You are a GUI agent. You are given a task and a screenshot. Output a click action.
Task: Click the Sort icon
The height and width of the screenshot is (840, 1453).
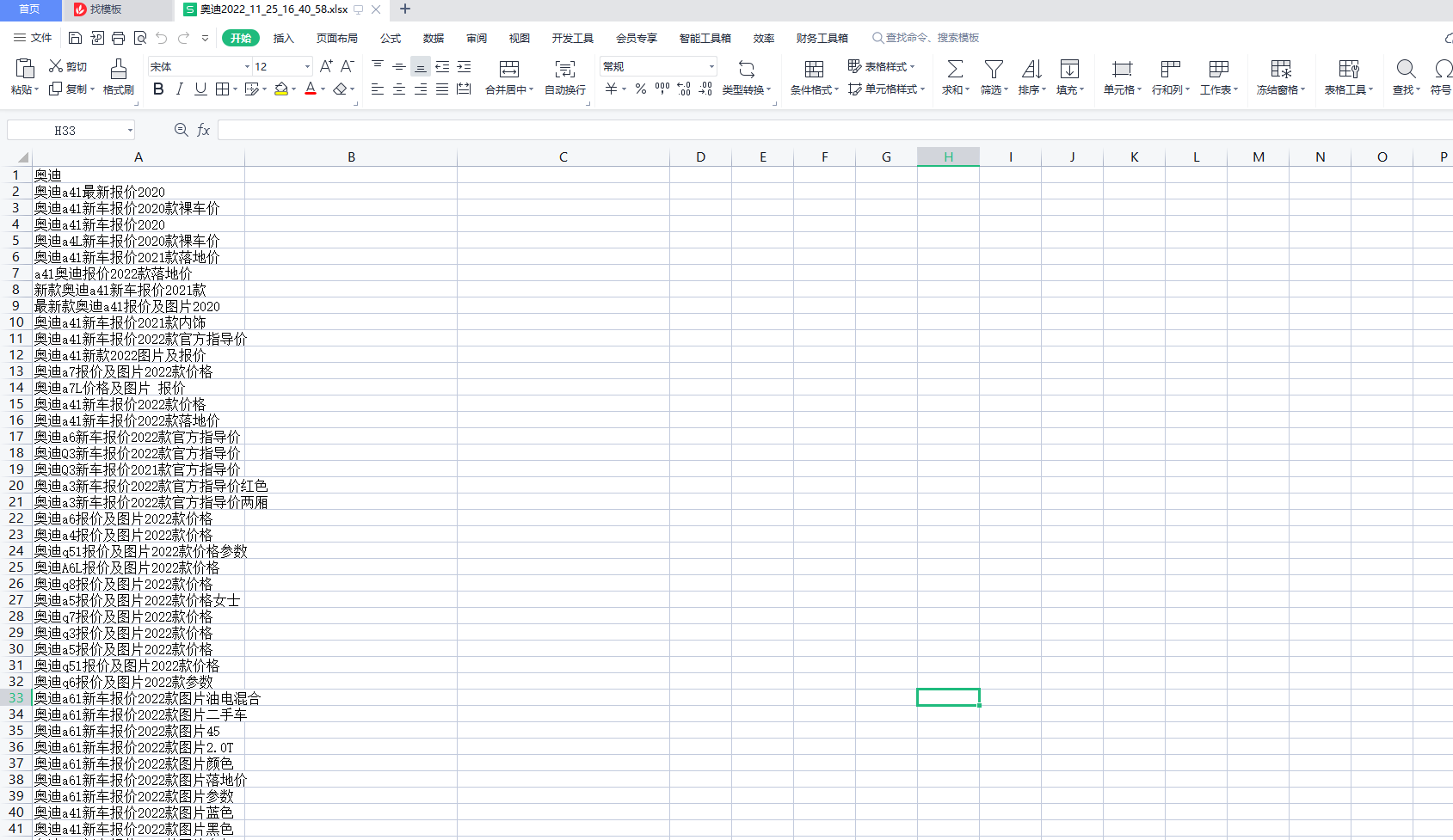click(x=1031, y=69)
